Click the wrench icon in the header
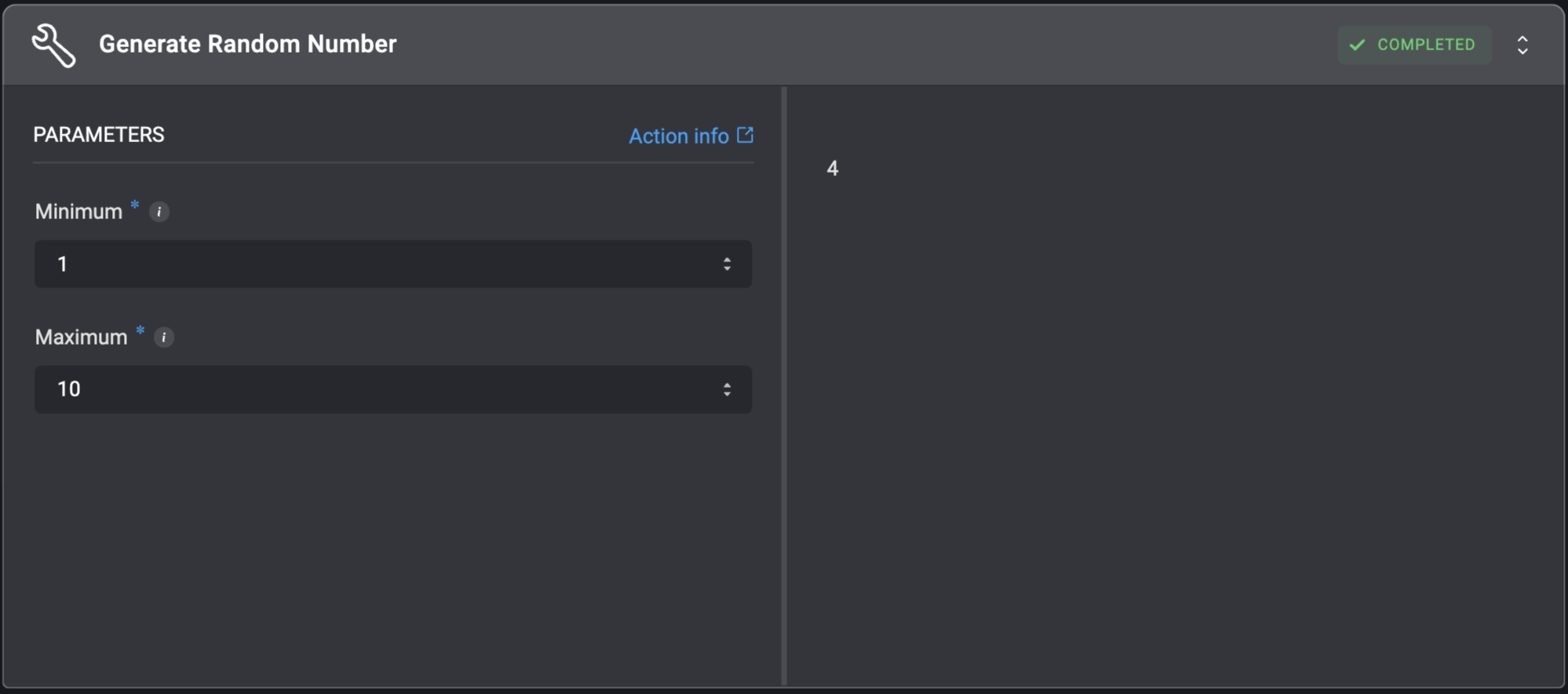The height and width of the screenshot is (694, 1568). [x=54, y=45]
